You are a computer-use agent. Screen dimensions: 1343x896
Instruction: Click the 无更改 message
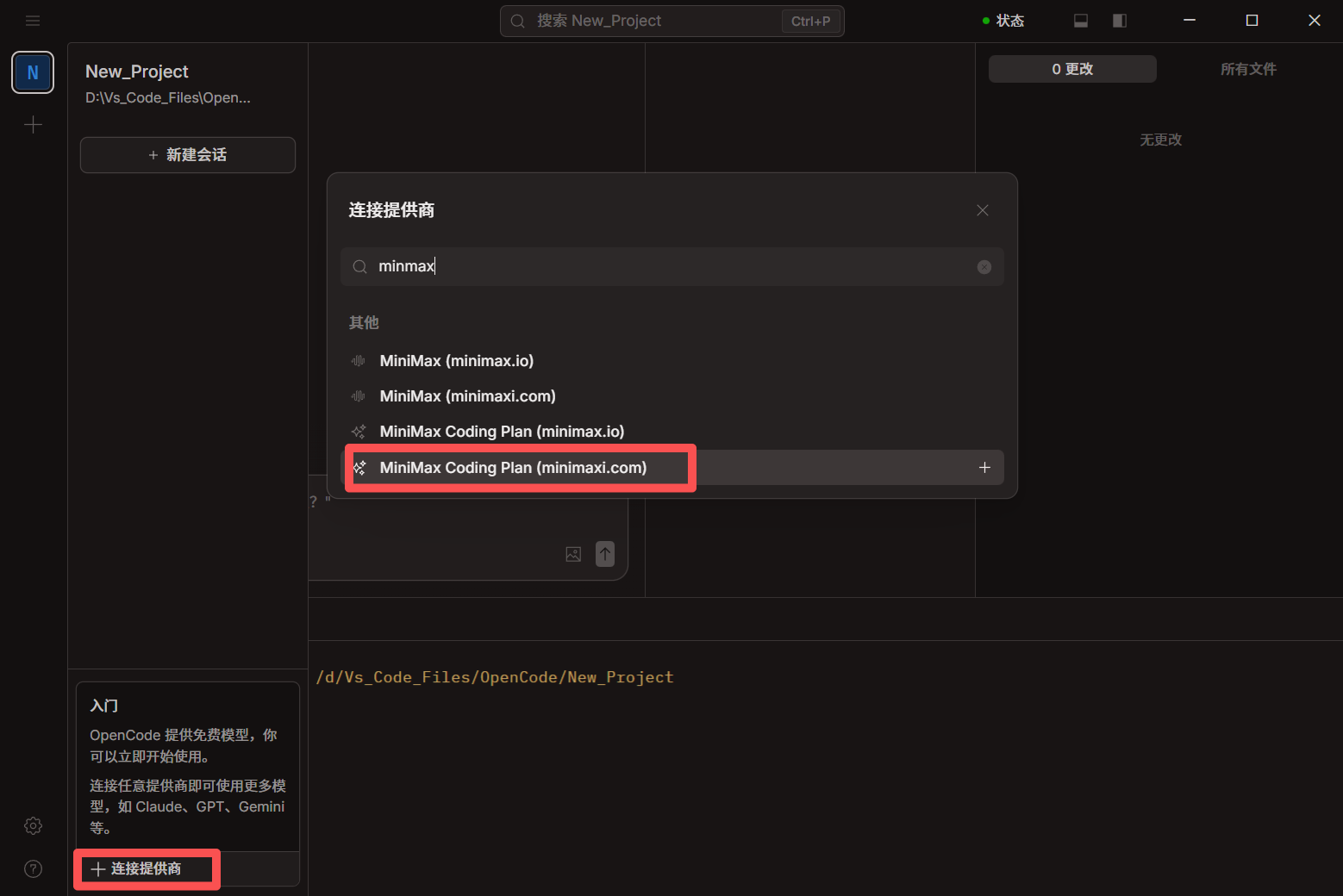(x=1160, y=140)
